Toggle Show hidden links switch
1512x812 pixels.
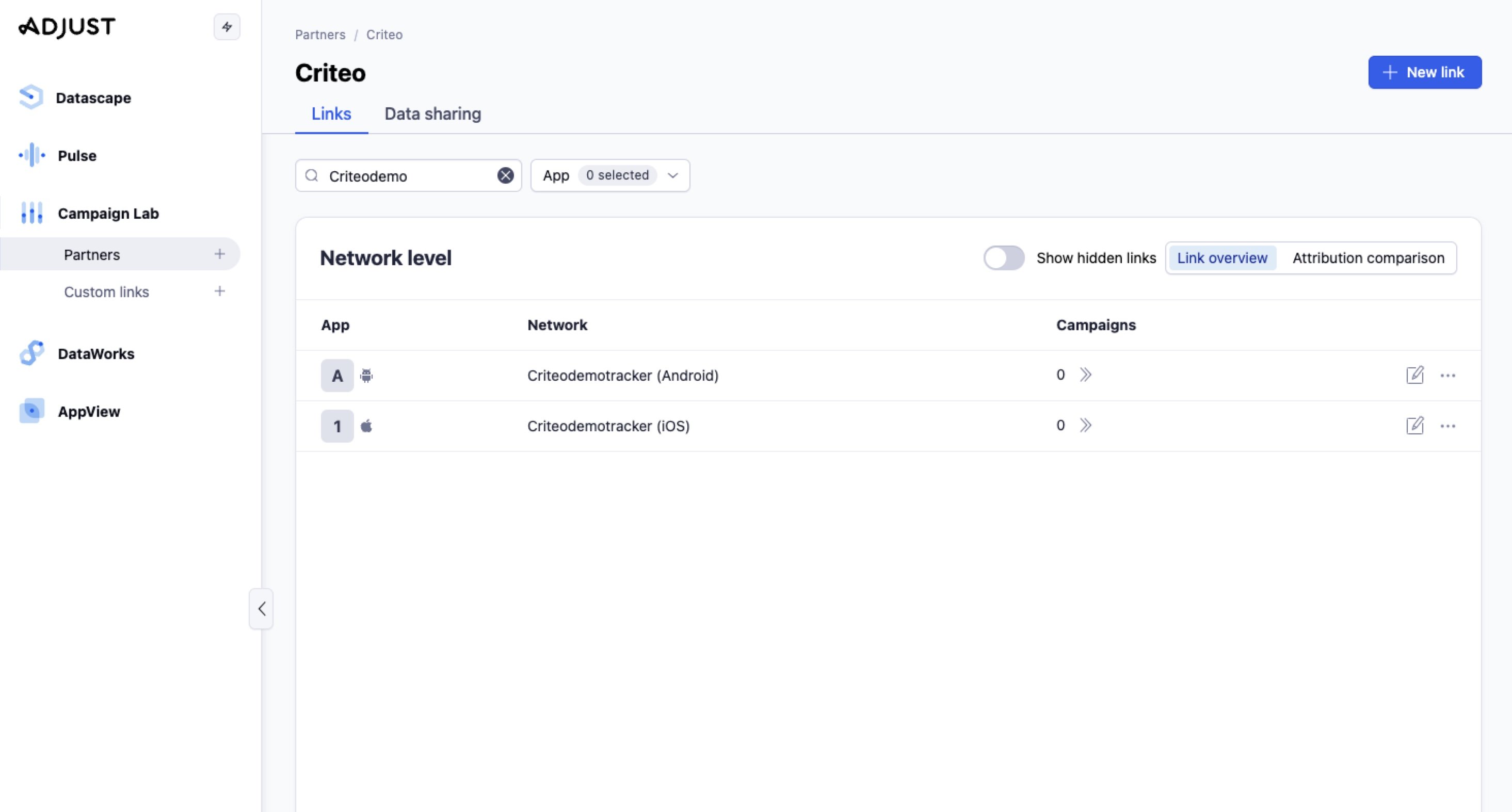click(1004, 257)
